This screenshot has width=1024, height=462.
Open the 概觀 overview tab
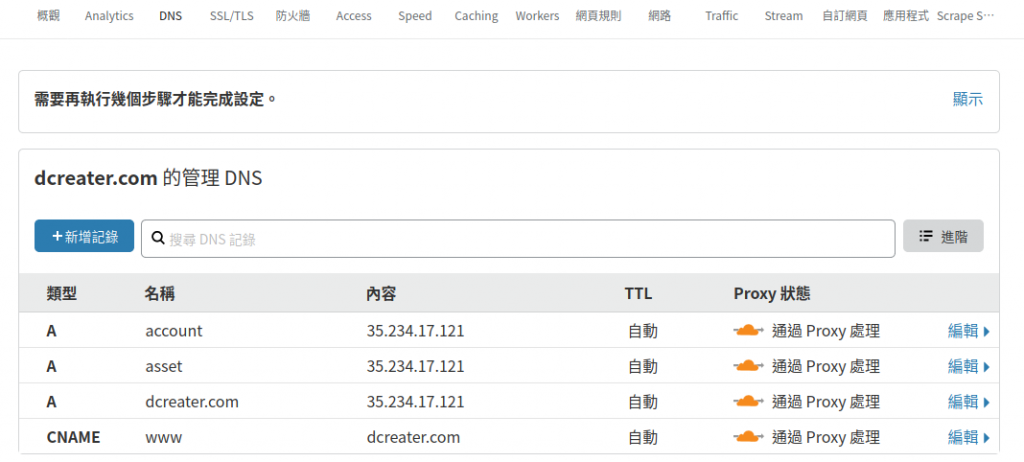pyautogui.click(x=49, y=16)
